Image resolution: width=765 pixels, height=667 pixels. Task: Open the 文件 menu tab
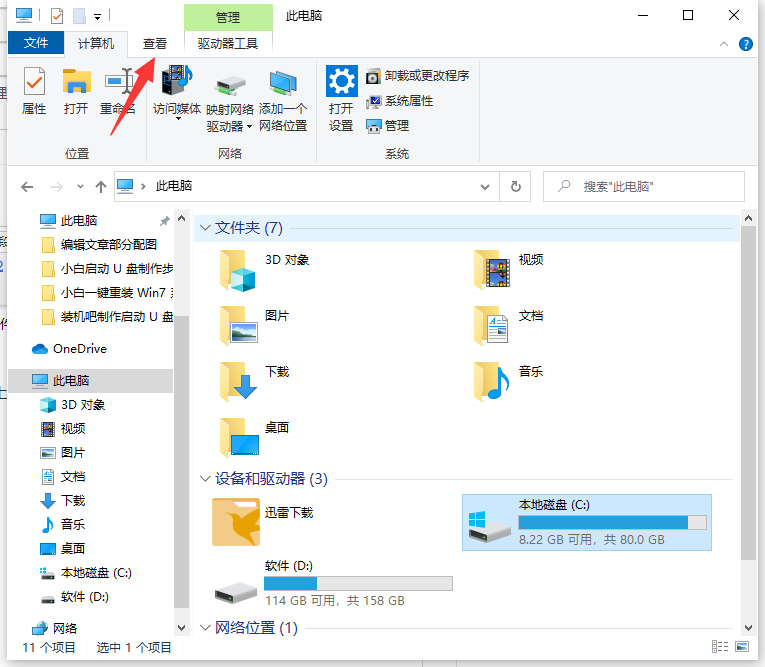[36, 43]
